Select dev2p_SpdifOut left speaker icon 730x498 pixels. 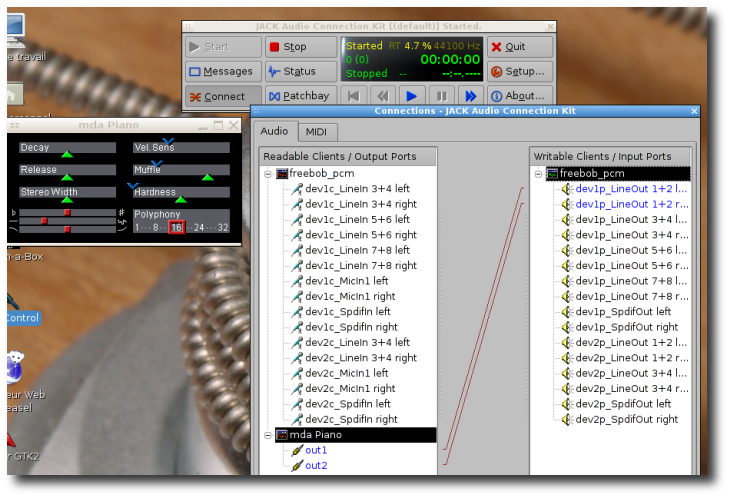567,404
